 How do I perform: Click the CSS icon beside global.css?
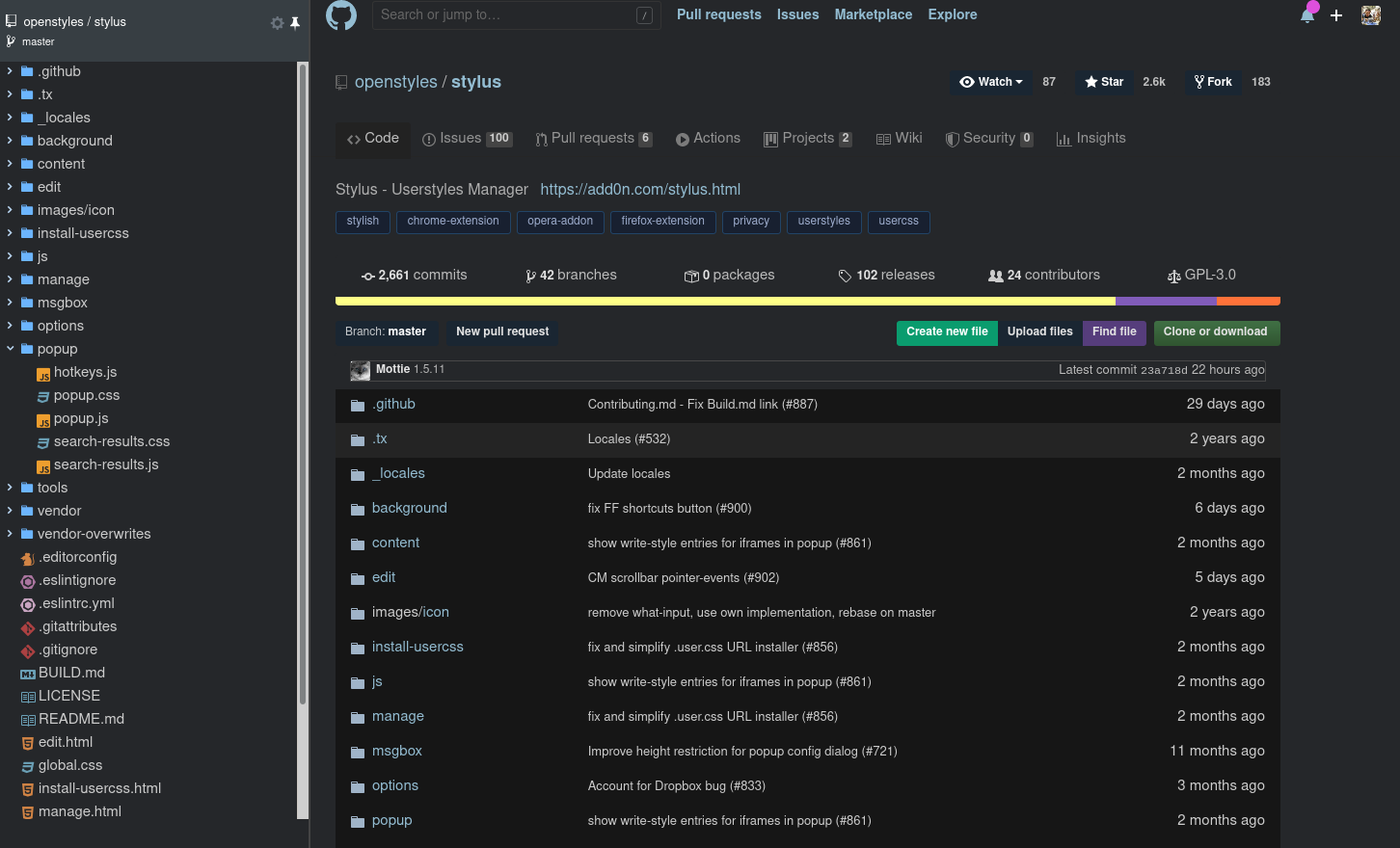(28, 766)
